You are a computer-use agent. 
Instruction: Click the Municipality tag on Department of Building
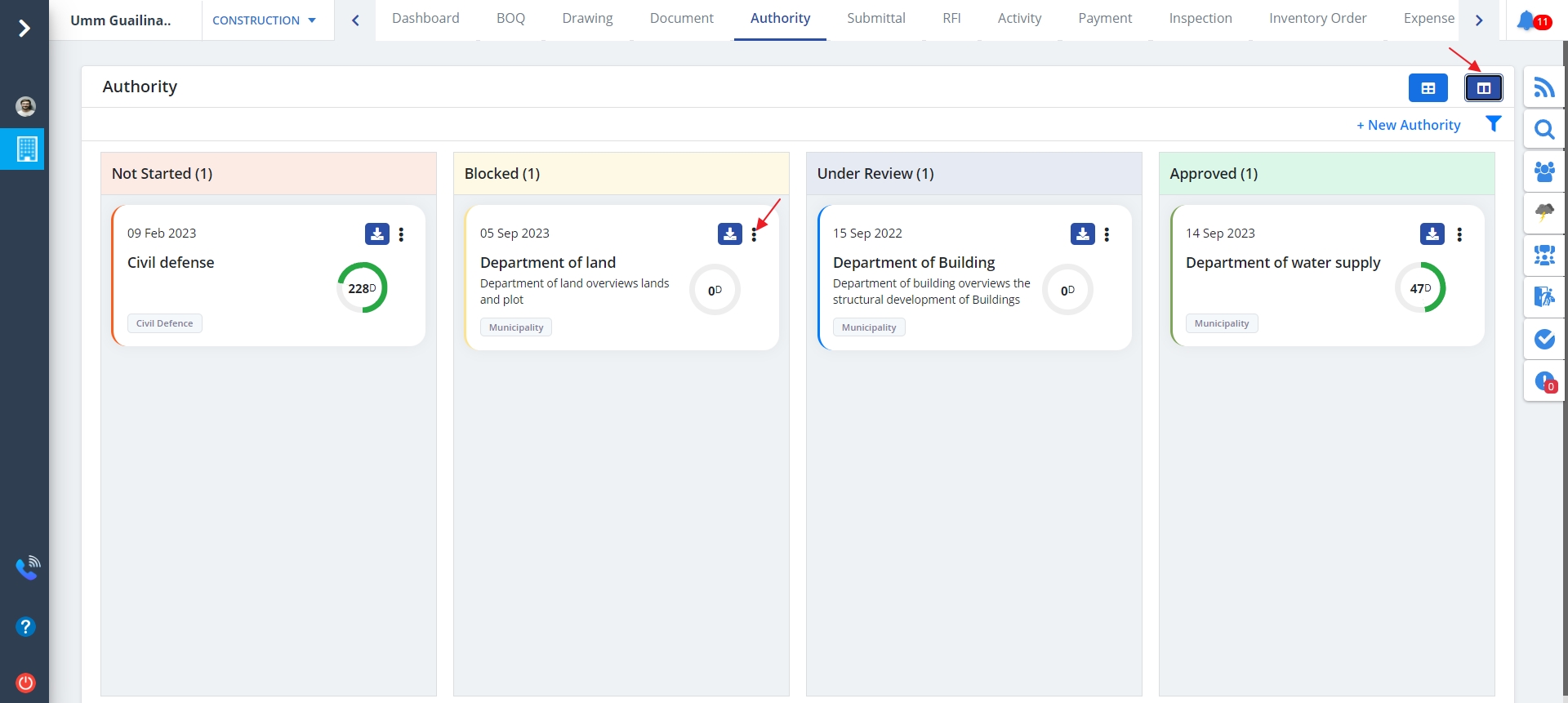click(x=869, y=327)
